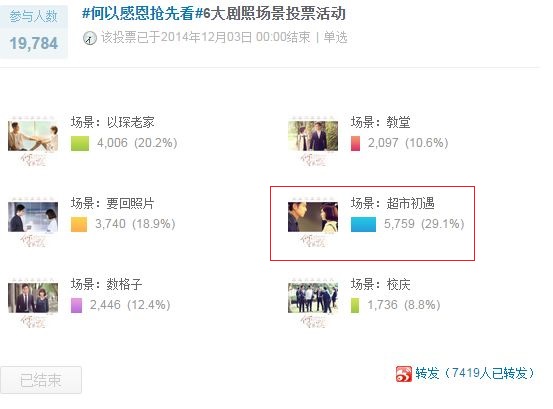The image size is (553, 409).
Task: Click the greyed 已结束 button
Action: coord(41,380)
